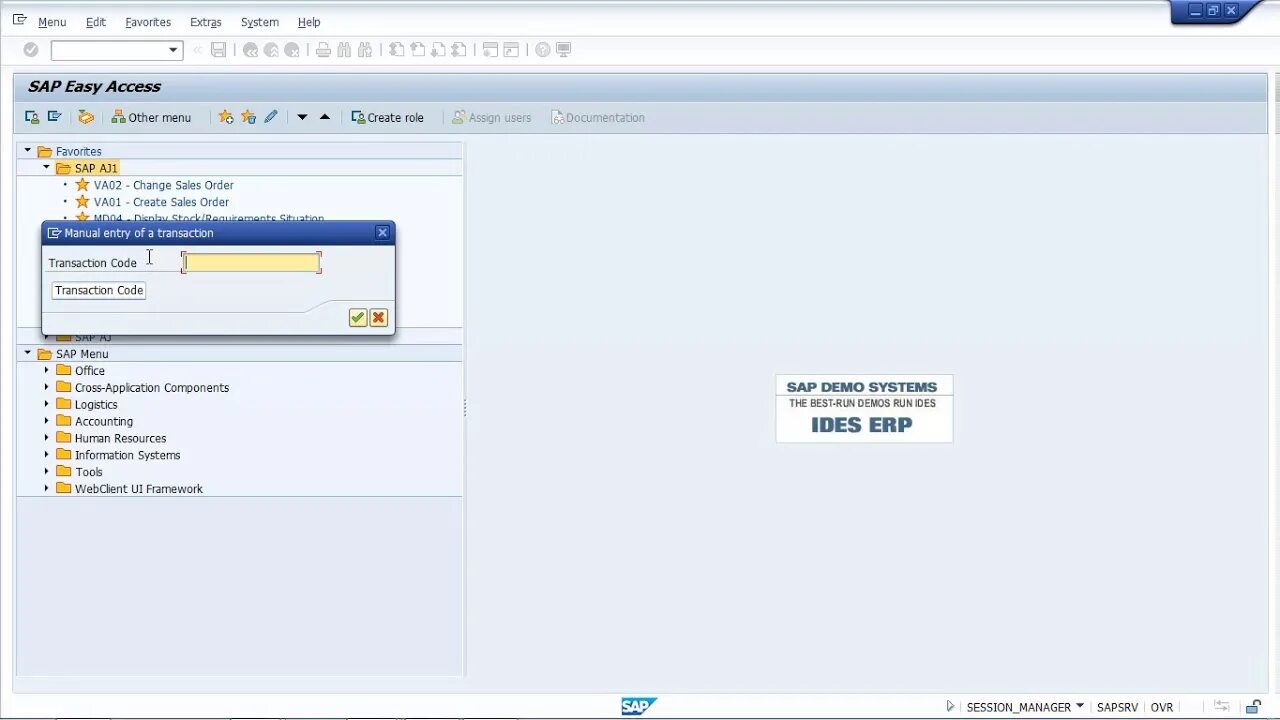Click the Create New Session icon

490,50
